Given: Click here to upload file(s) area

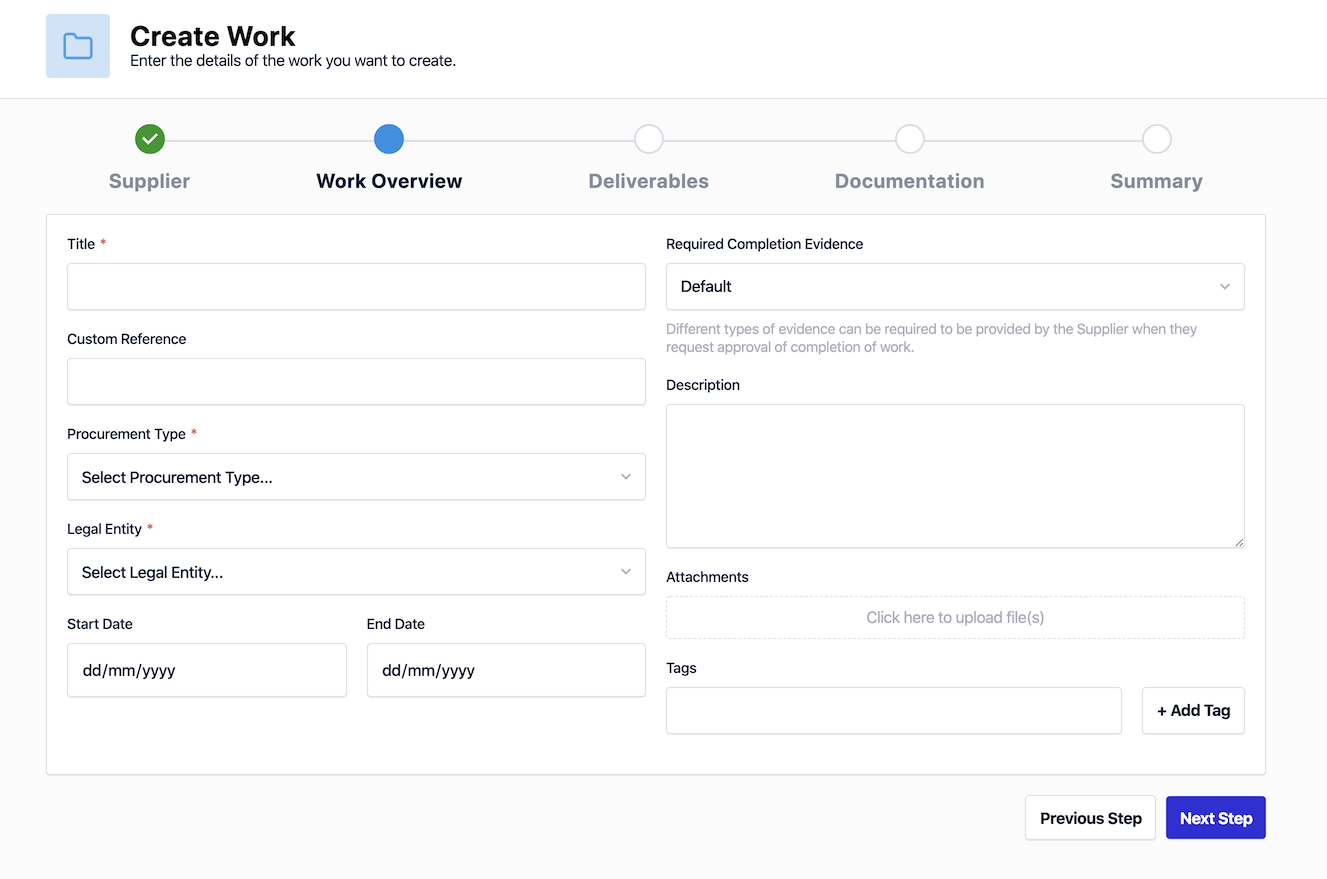Looking at the screenshot, I should [x=955, y=618].
